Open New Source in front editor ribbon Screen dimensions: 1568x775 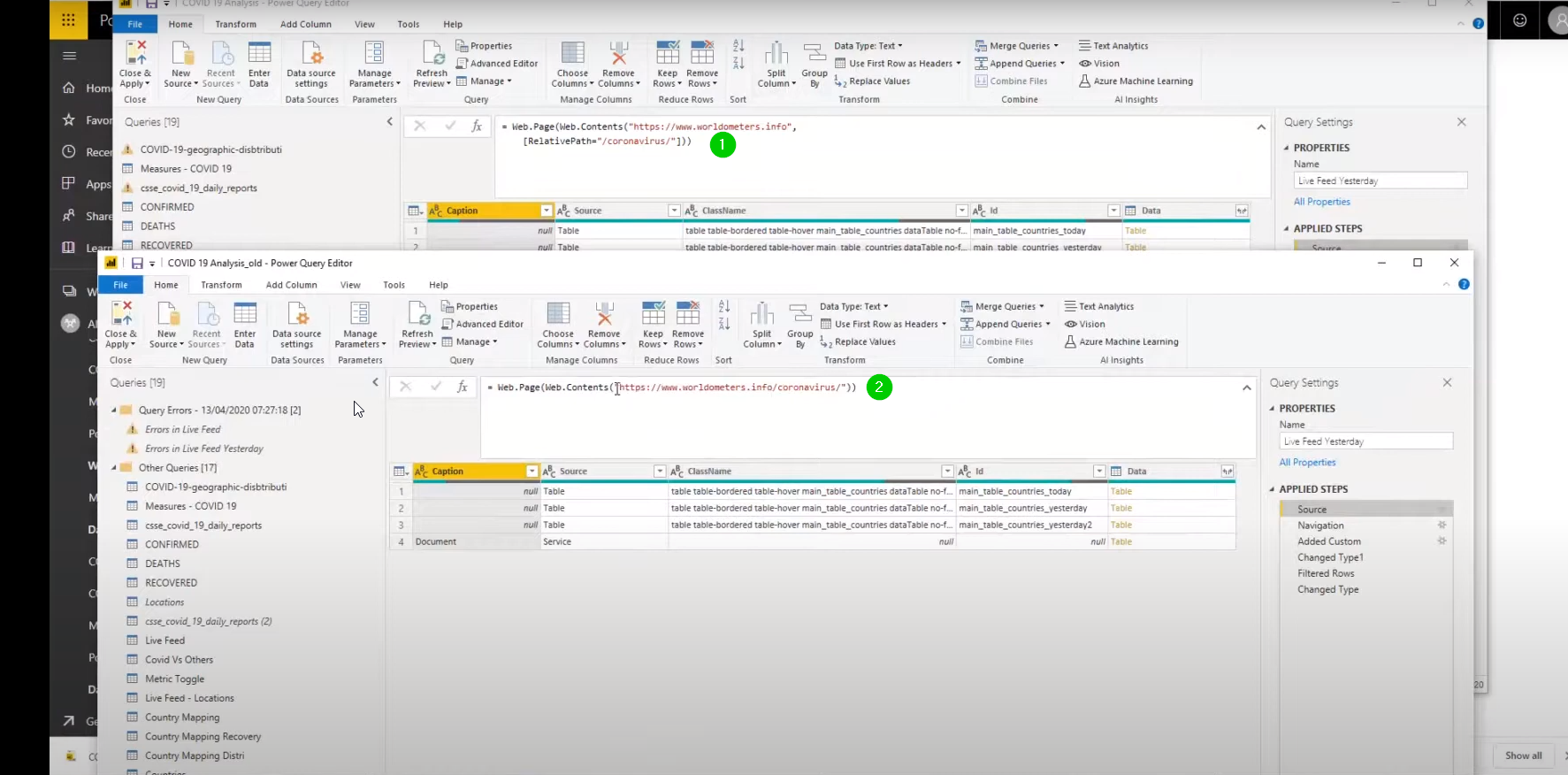pos(166,324)
